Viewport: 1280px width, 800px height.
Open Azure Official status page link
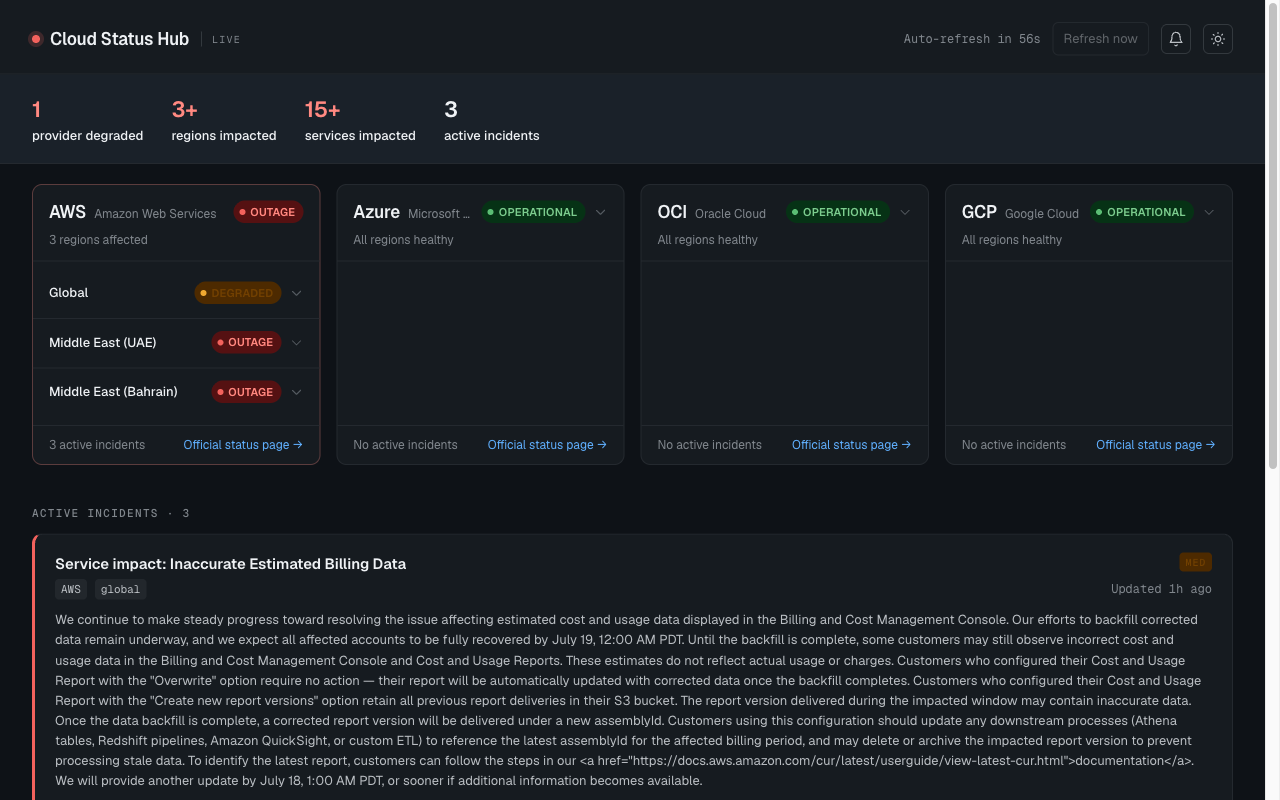click(x=547, y=445)
